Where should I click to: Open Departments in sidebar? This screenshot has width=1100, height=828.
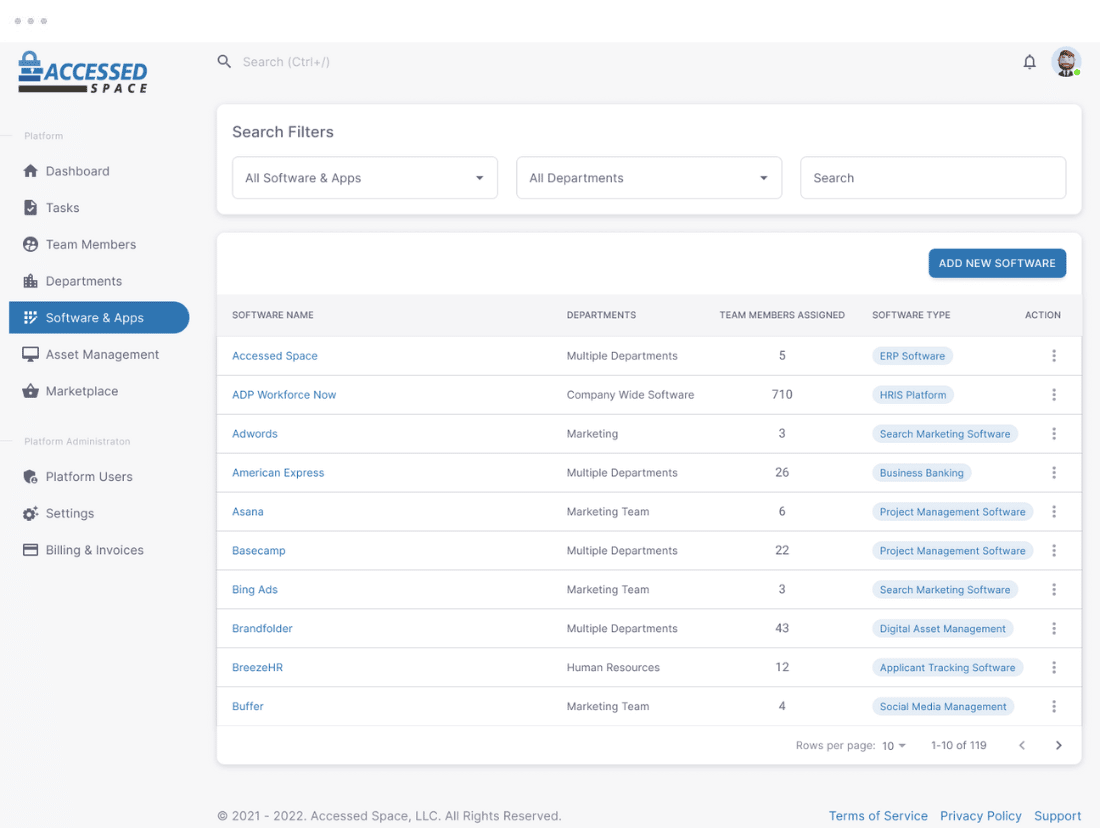point(99,281)
